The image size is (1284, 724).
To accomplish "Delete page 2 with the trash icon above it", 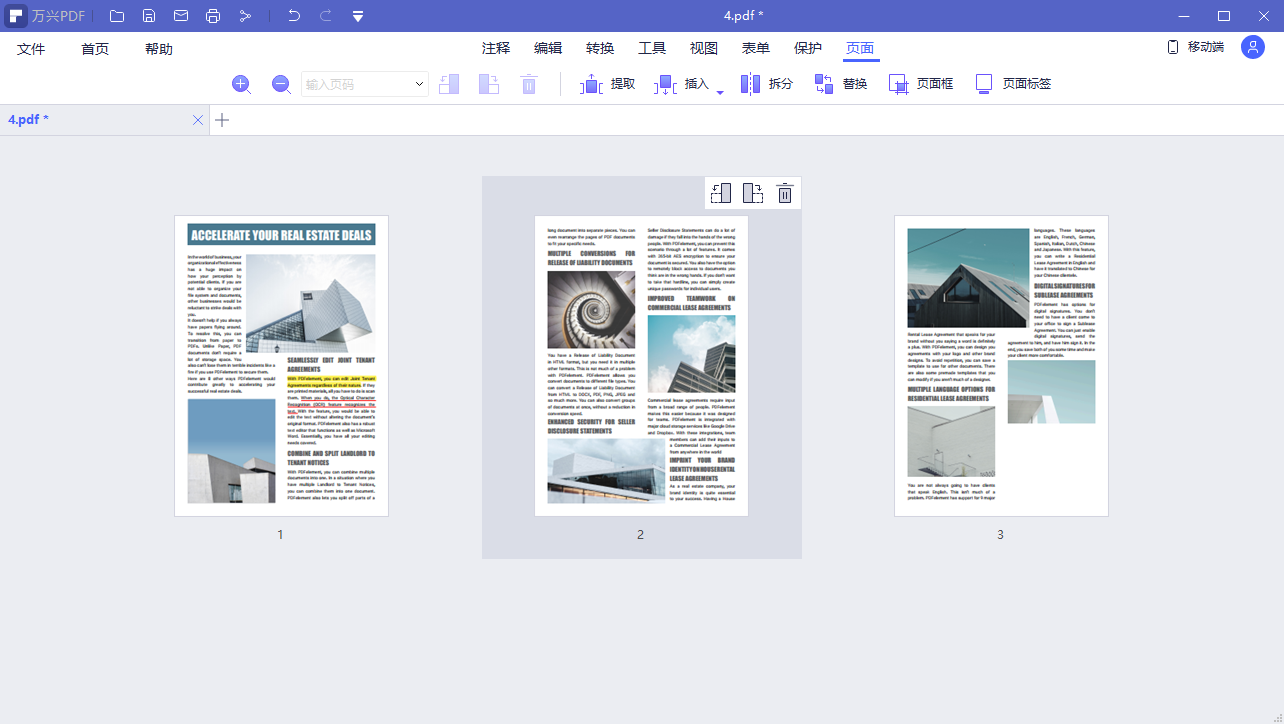I will [785, 193].
